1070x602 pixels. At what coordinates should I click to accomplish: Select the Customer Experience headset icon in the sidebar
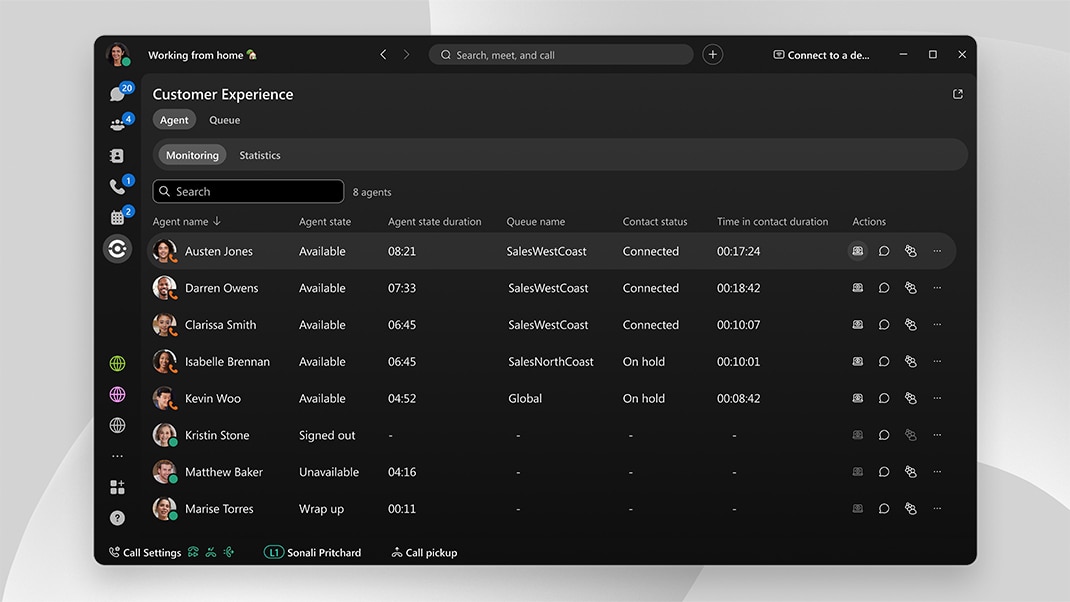point(117,248)
